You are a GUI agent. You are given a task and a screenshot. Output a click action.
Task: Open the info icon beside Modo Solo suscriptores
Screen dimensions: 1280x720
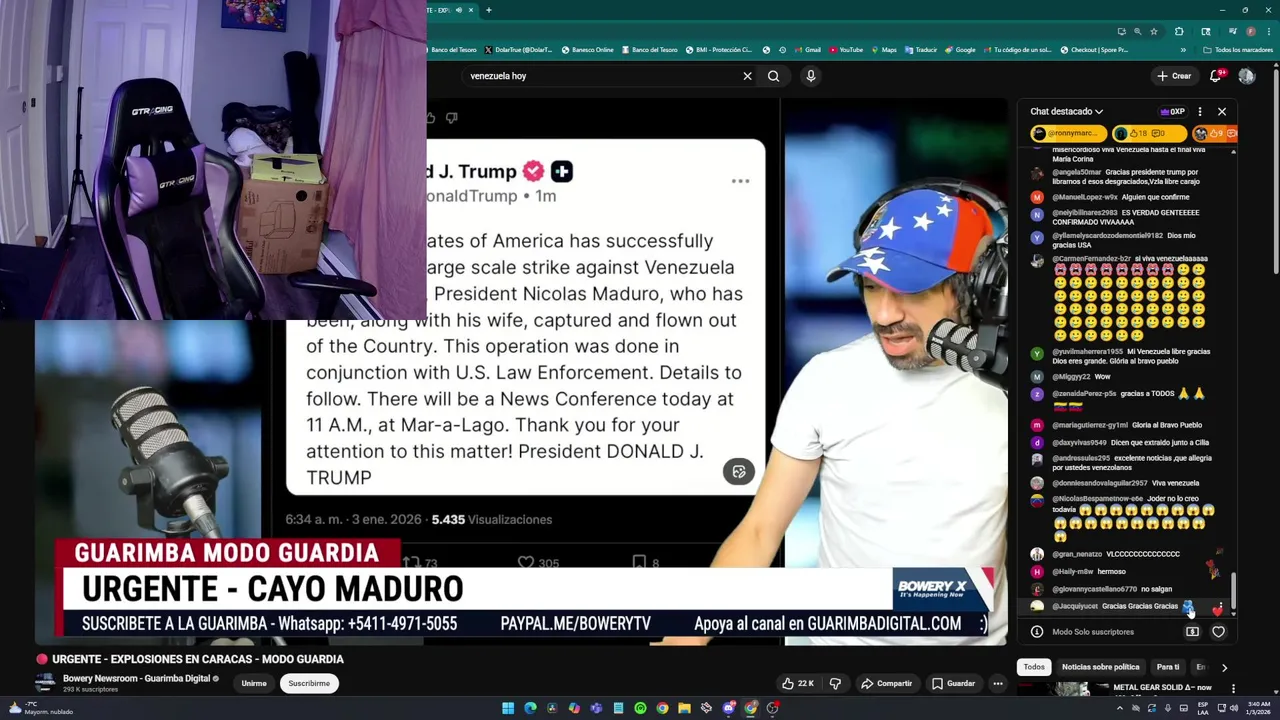1037,632
